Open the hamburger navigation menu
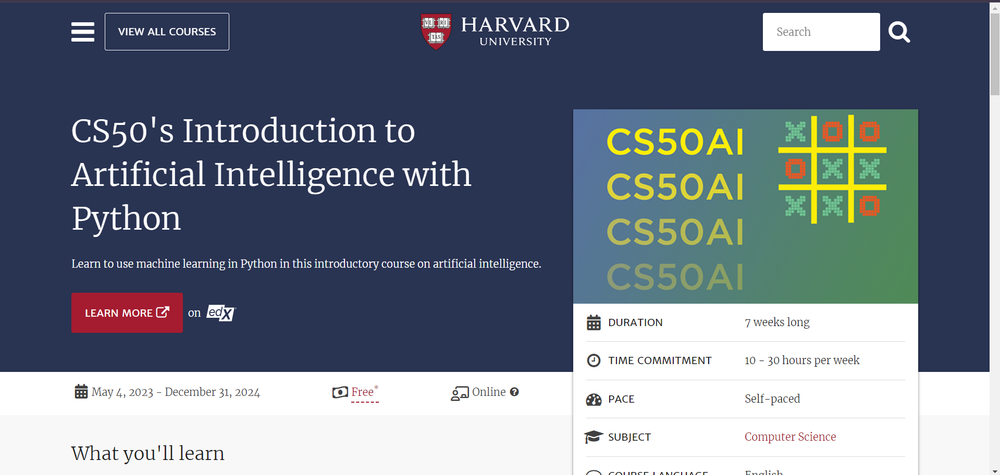The height and width of the screenshot is (475, 1000). tap(82, 32)
